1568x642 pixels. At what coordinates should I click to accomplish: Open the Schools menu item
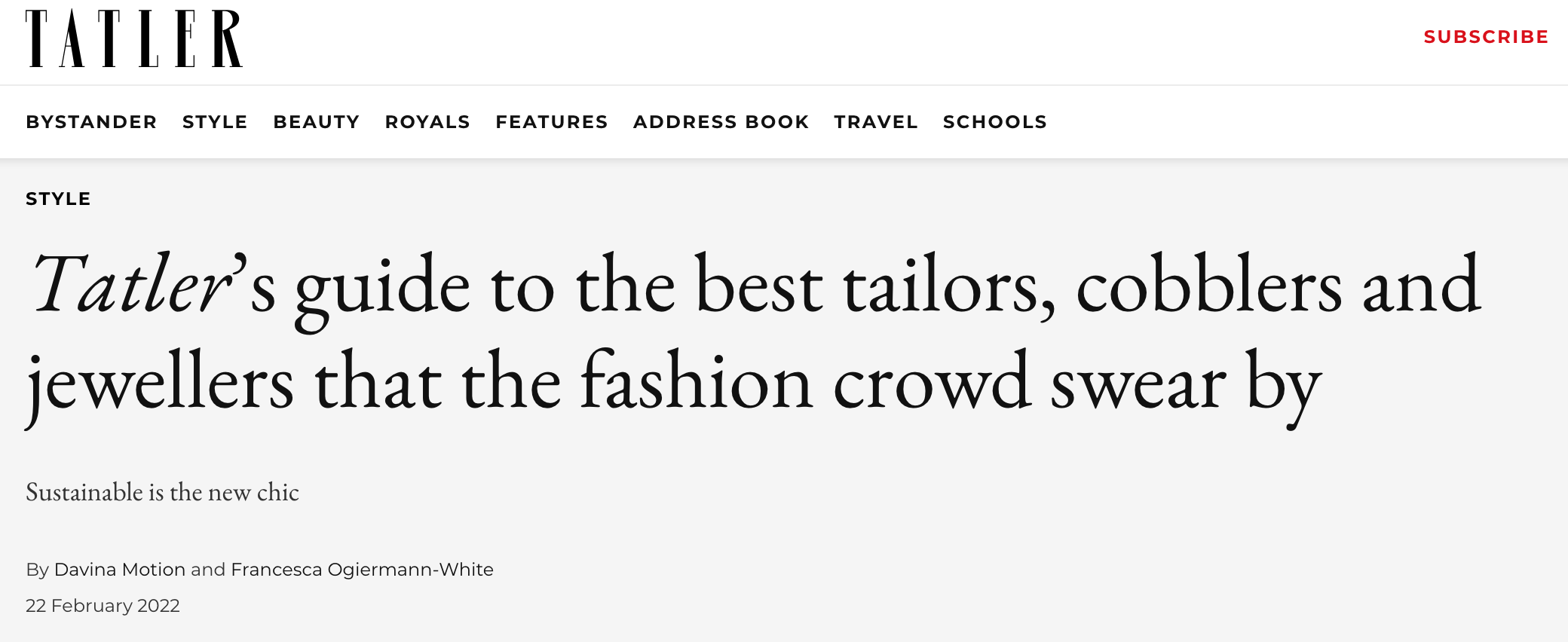coord(995,122)
